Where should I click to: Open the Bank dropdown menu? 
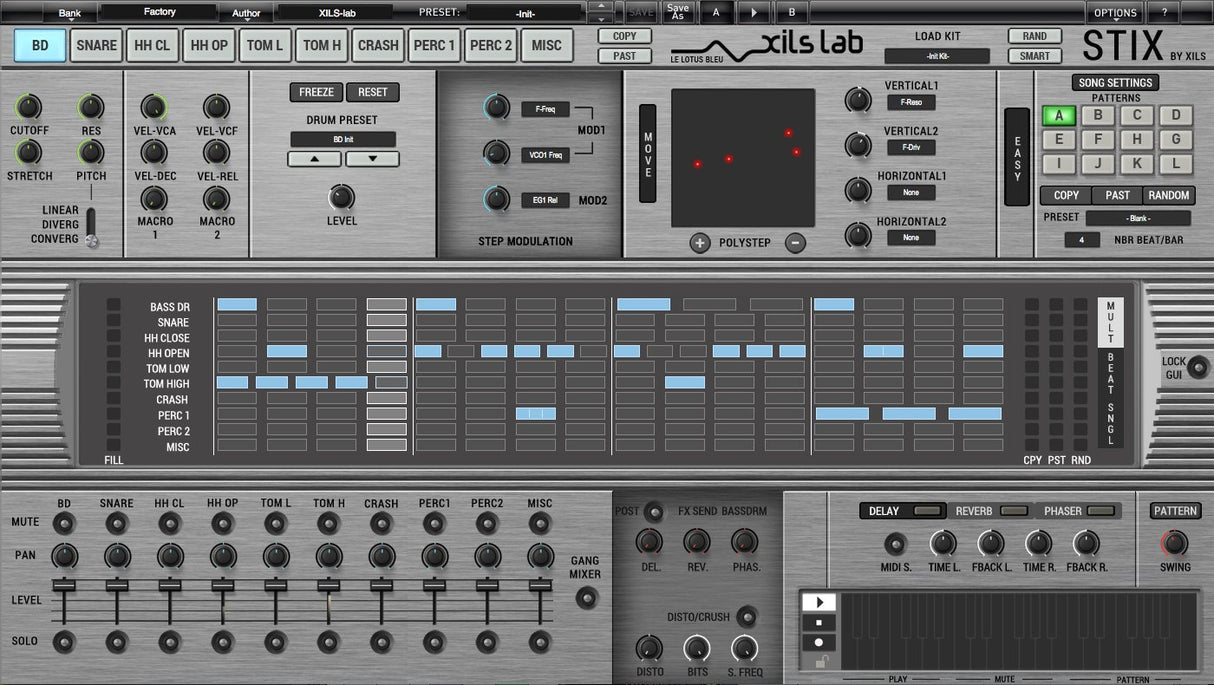71,13
